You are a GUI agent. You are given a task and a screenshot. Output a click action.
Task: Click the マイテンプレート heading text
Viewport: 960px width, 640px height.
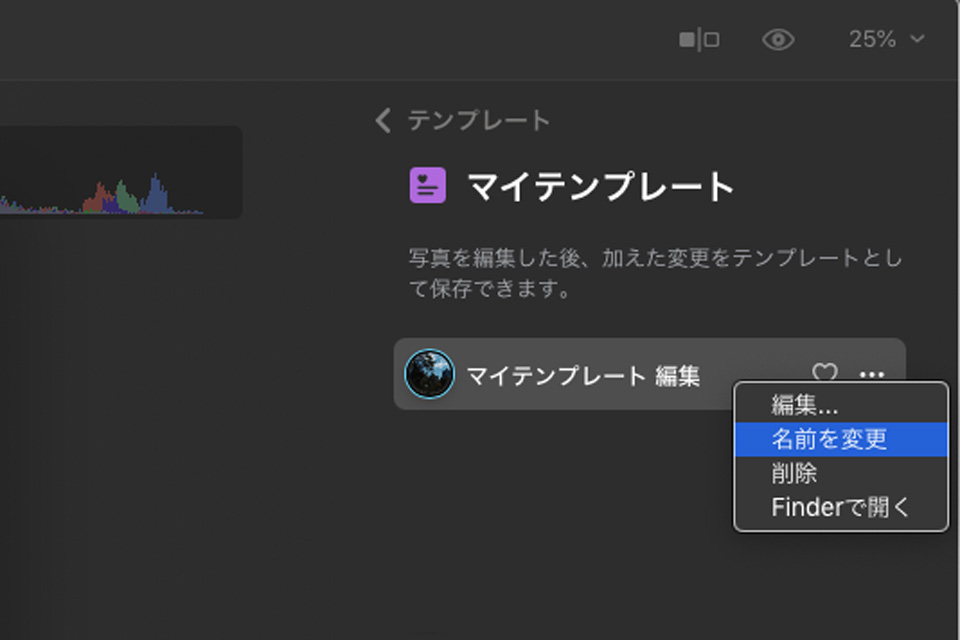601,186
